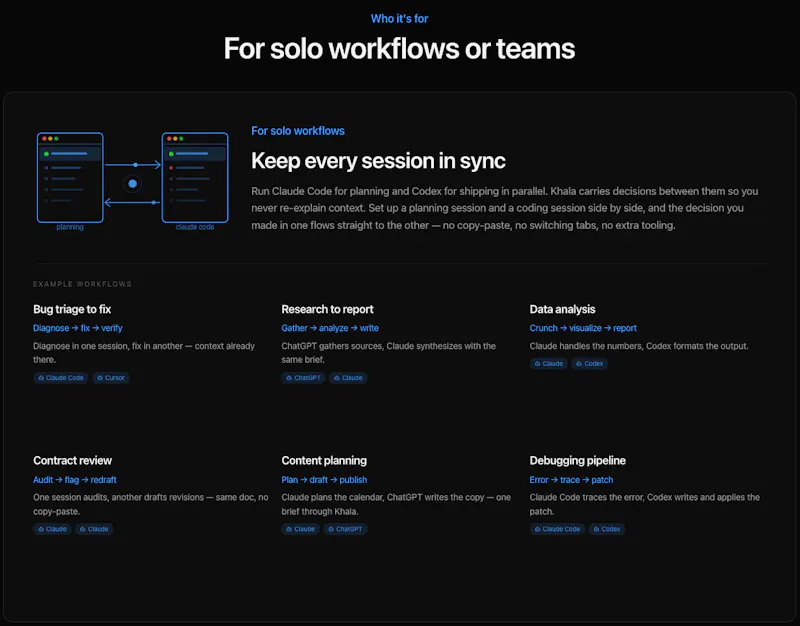This screenshot has width=800, height=626.
Task: Click the ChatGPT tag under Content planning
Action: (345, 529)
